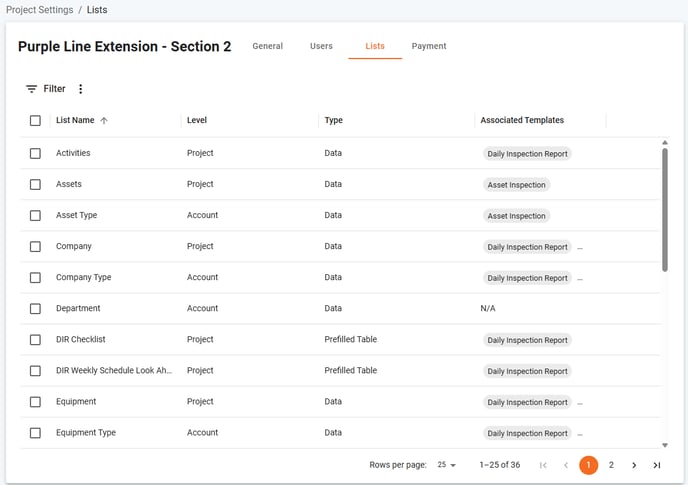Open the three-dot more options menu
The width and height of the screenshot is (688, 485).
(x=80, y=89)
